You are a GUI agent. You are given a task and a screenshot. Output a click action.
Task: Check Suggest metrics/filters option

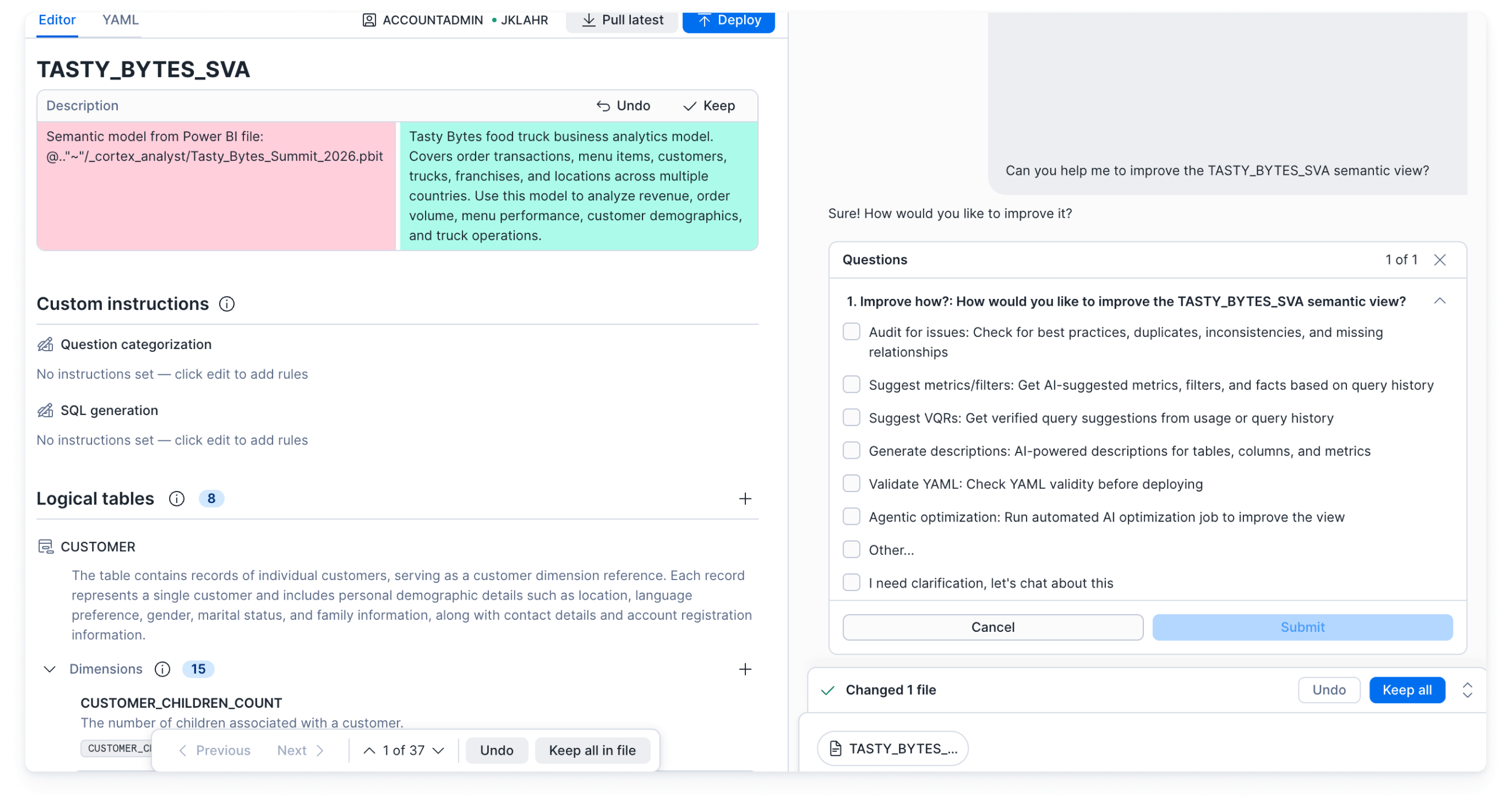(x=851, y=385)
